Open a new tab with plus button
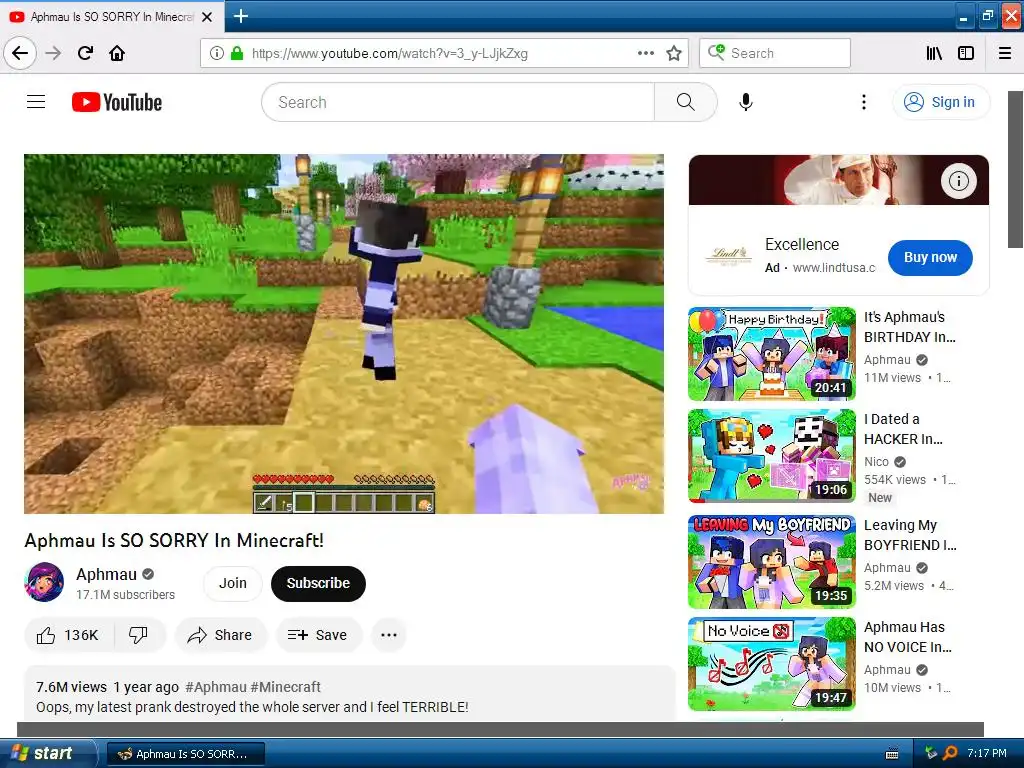Viewport: 1024px width, 768px height. 240,16
